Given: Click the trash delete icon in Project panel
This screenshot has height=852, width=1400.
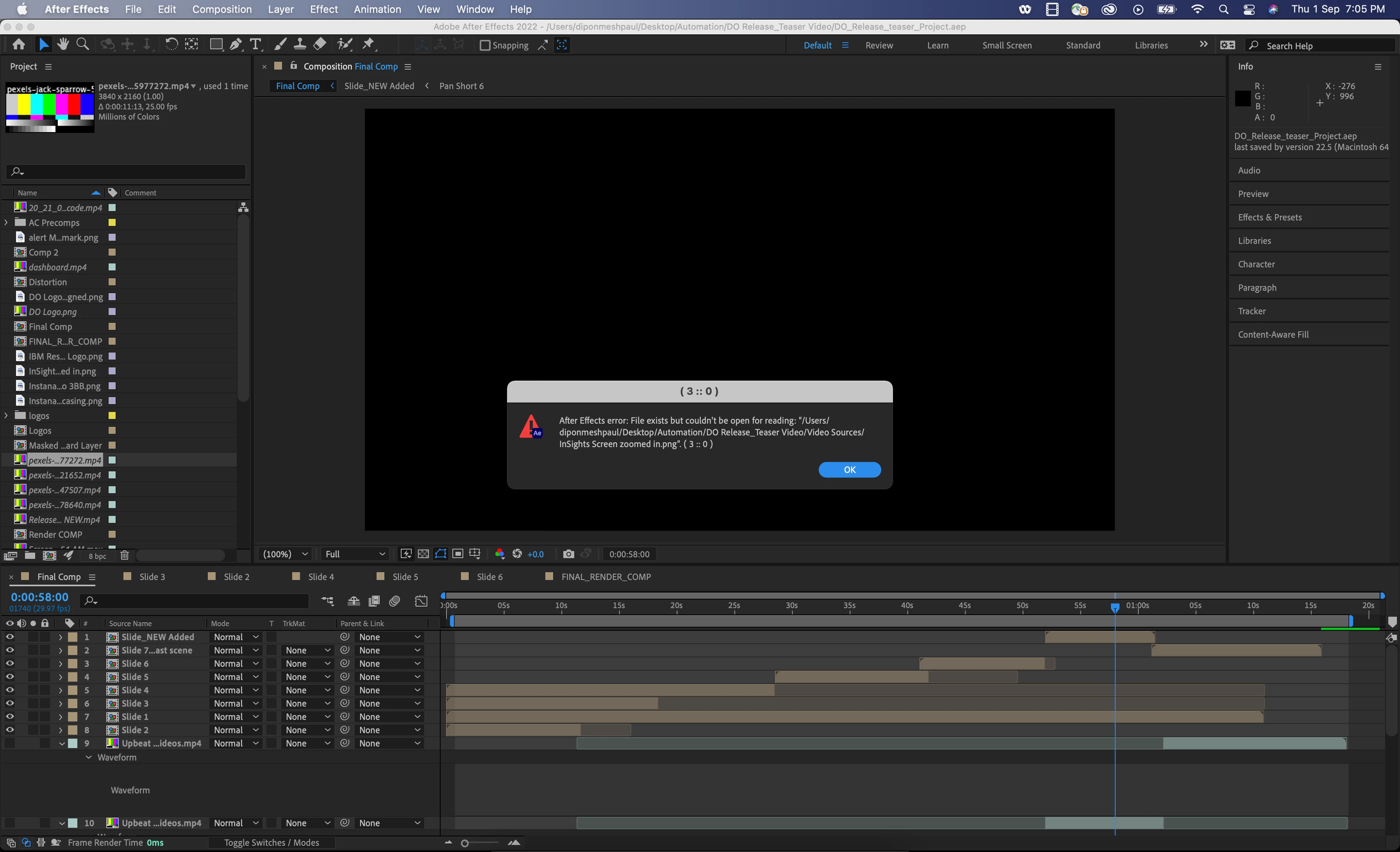Looking at the screenshot, I should [125, 555].
